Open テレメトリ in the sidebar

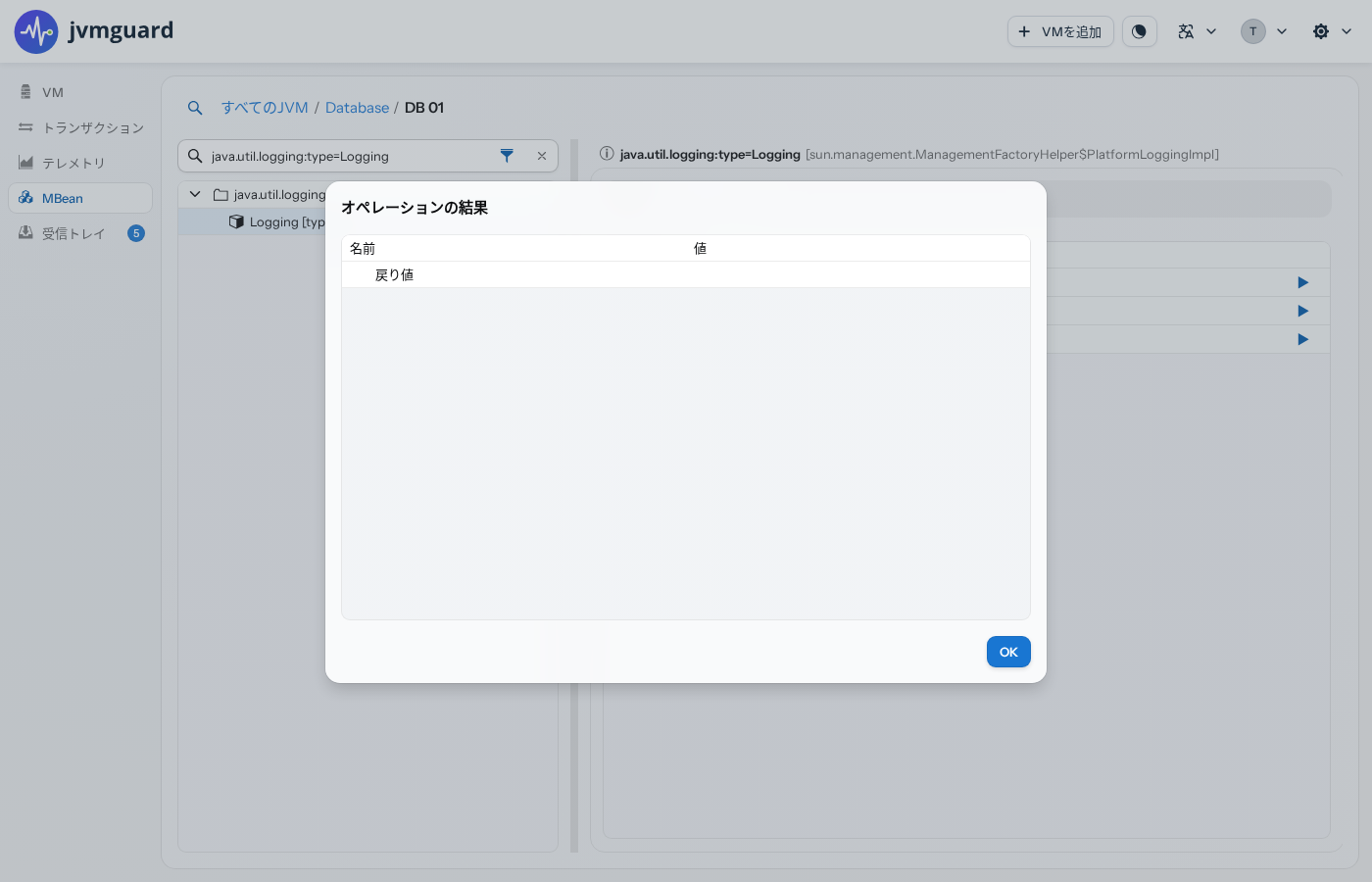pos(80,163)
